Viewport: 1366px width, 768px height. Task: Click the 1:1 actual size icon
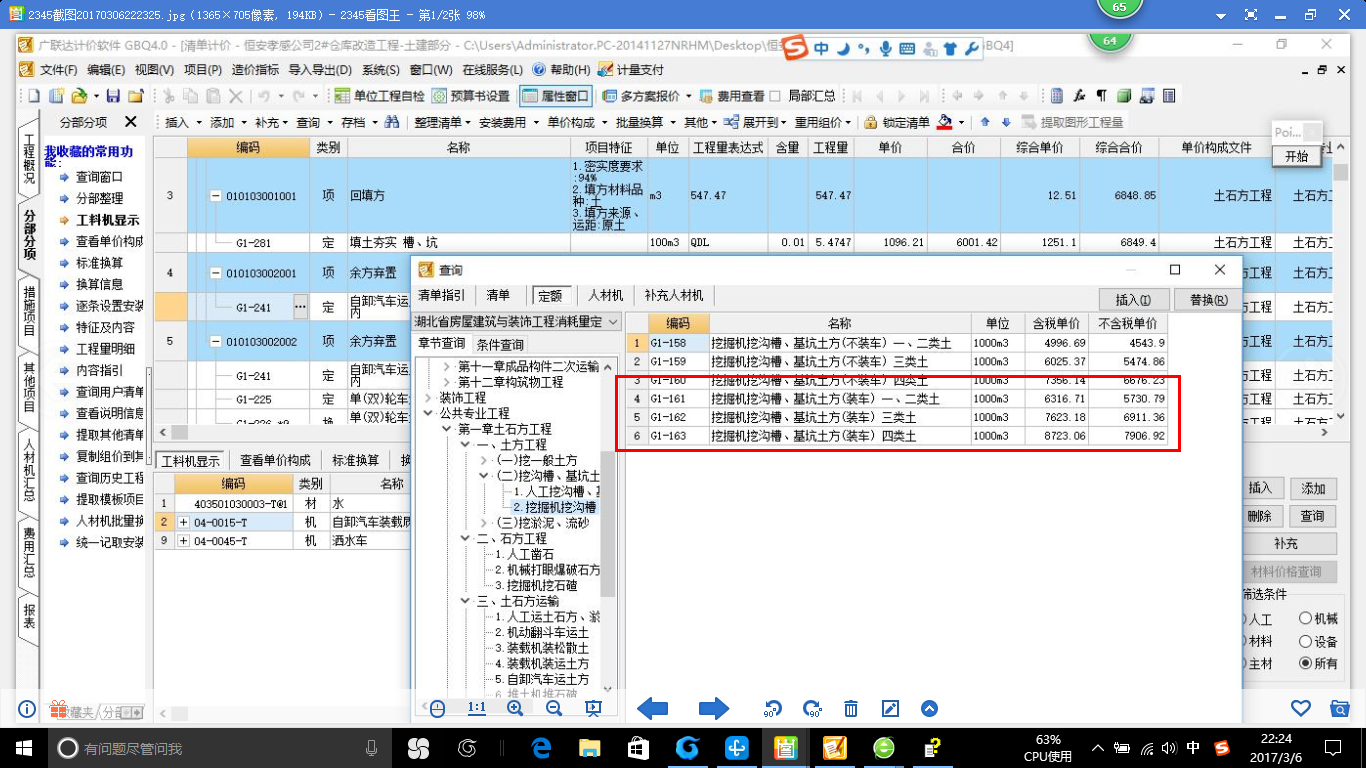click(x=476, y=708)
